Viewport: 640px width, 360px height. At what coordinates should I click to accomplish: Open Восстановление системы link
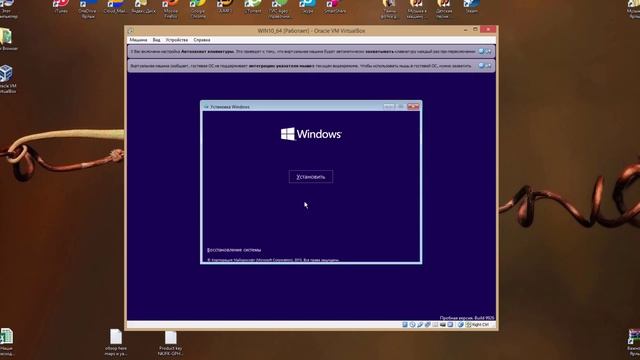(234, 250)
